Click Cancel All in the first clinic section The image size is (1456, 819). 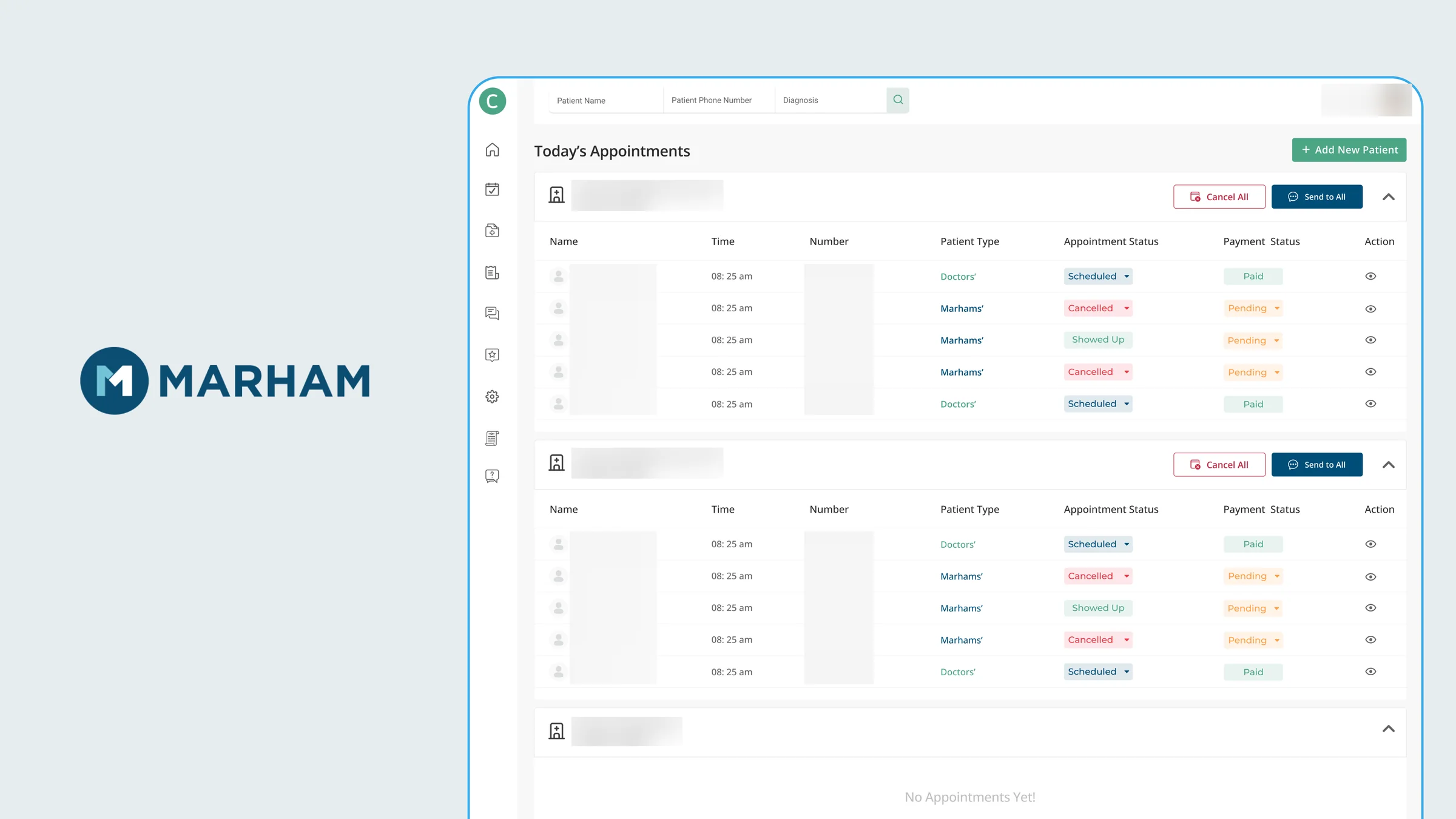tap(1219, 197)
